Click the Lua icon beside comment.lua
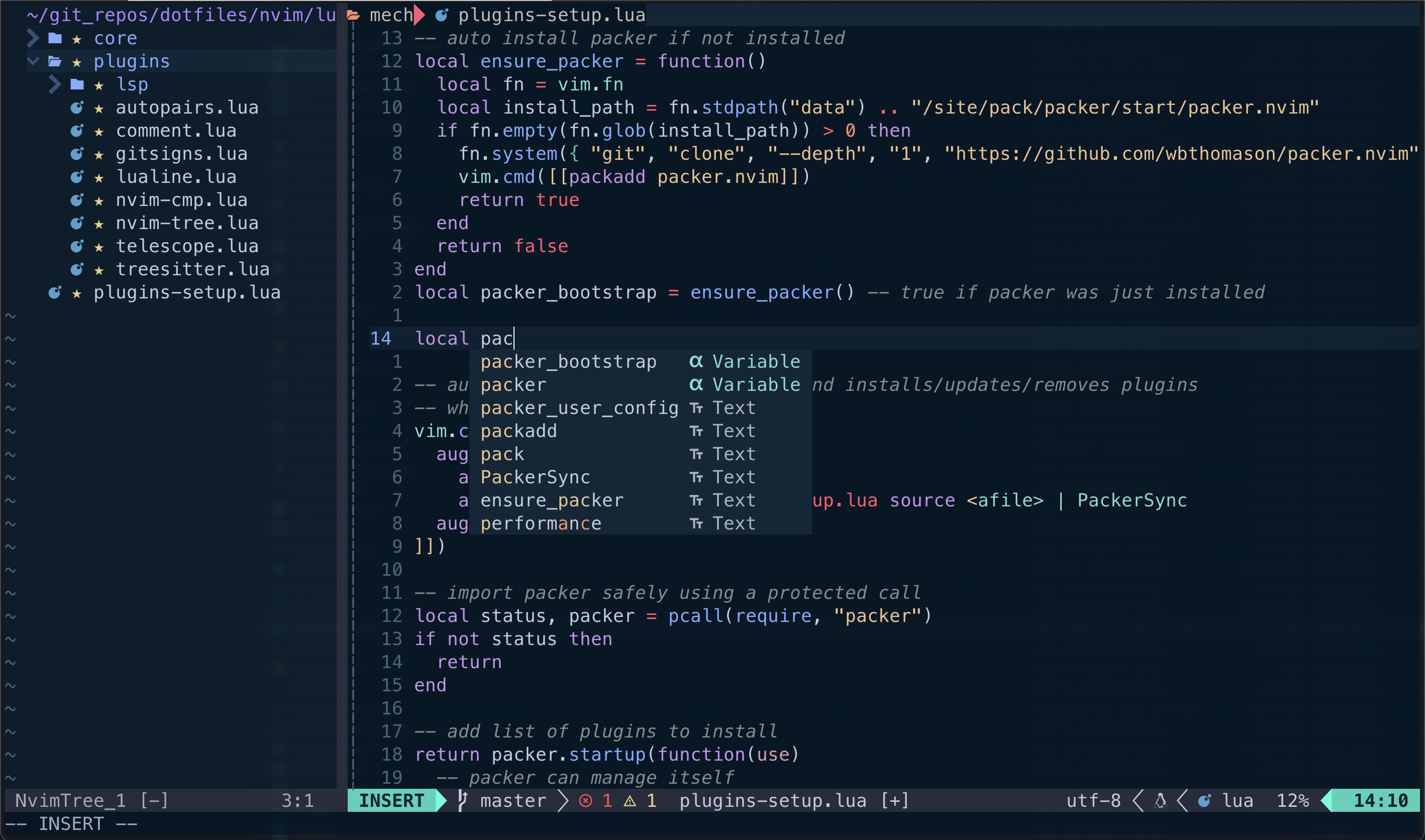This screenshot has height=840, width=1425. click(x=77, y=131)
